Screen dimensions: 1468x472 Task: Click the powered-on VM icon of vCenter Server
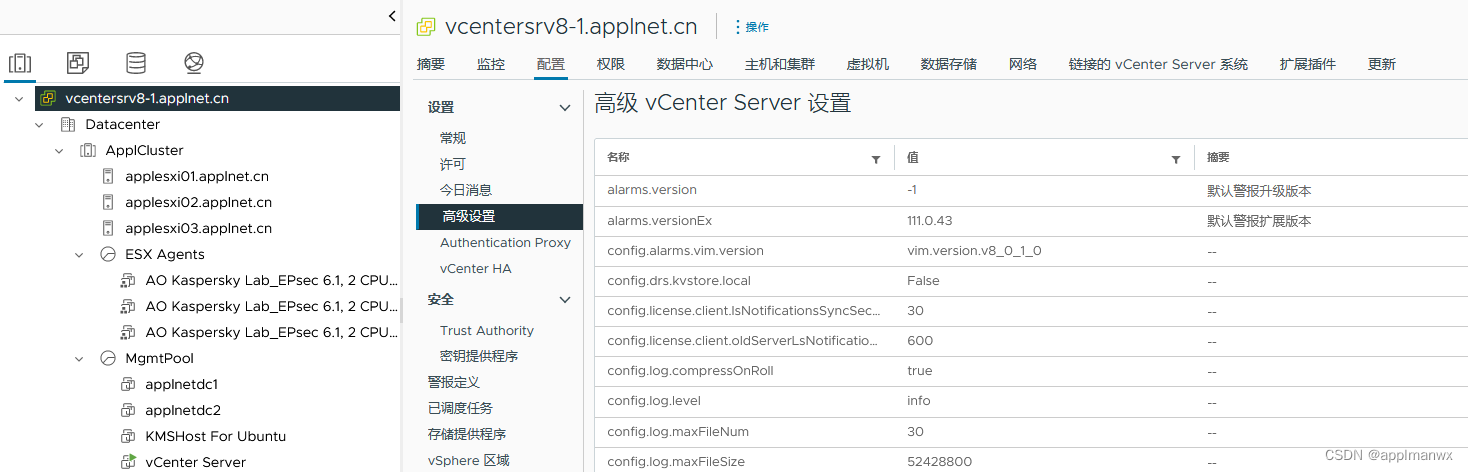coord(128,462)
